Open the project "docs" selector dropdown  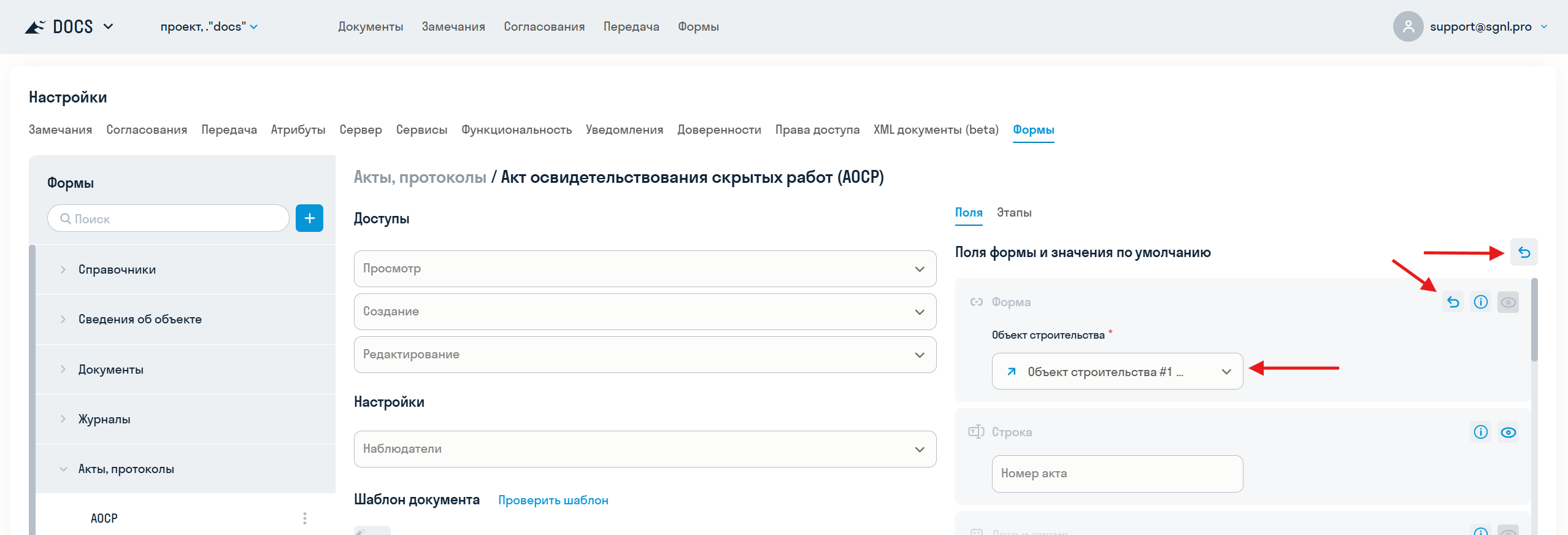[x=209, y=26]
